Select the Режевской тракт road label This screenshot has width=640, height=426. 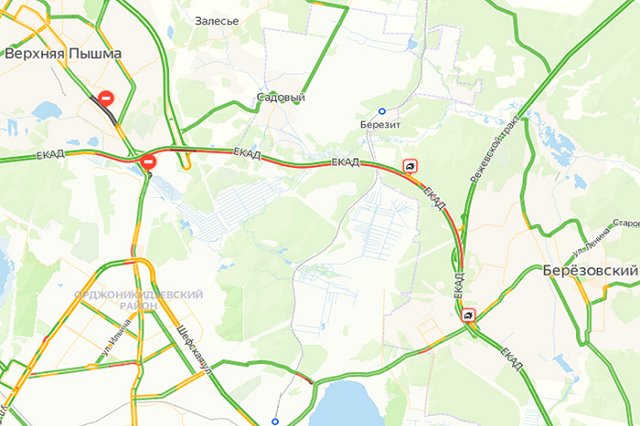[x=495, y=149]
